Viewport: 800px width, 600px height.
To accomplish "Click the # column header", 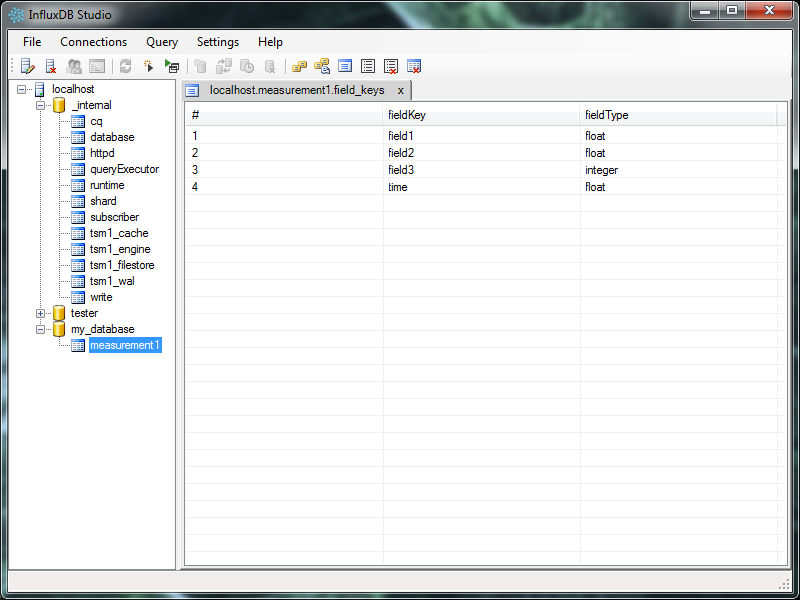I will pyautogui.click(x=285, y=115).
